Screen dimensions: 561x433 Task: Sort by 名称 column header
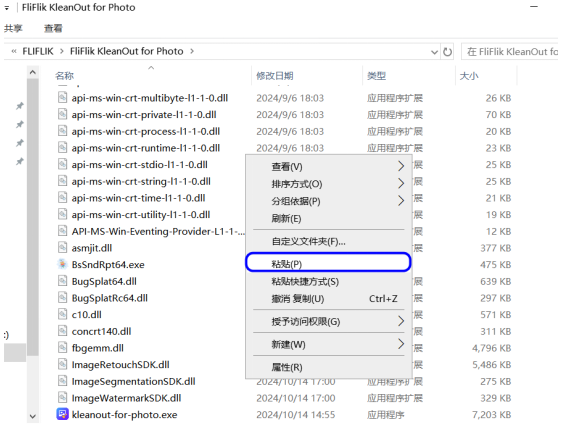pos(64,76)
